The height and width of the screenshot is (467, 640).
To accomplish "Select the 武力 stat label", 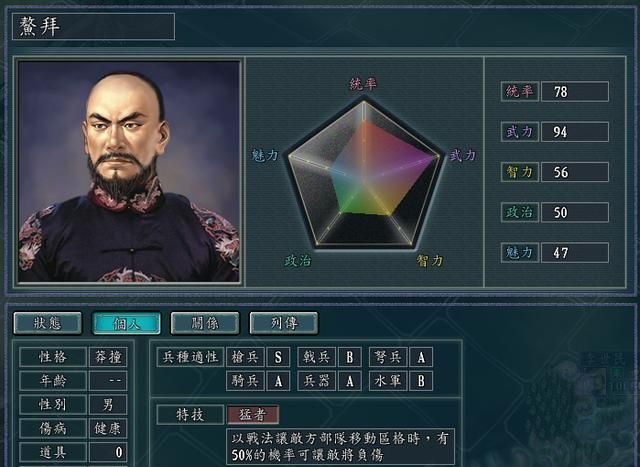I will pyautogui.click(x=520, y=132).
